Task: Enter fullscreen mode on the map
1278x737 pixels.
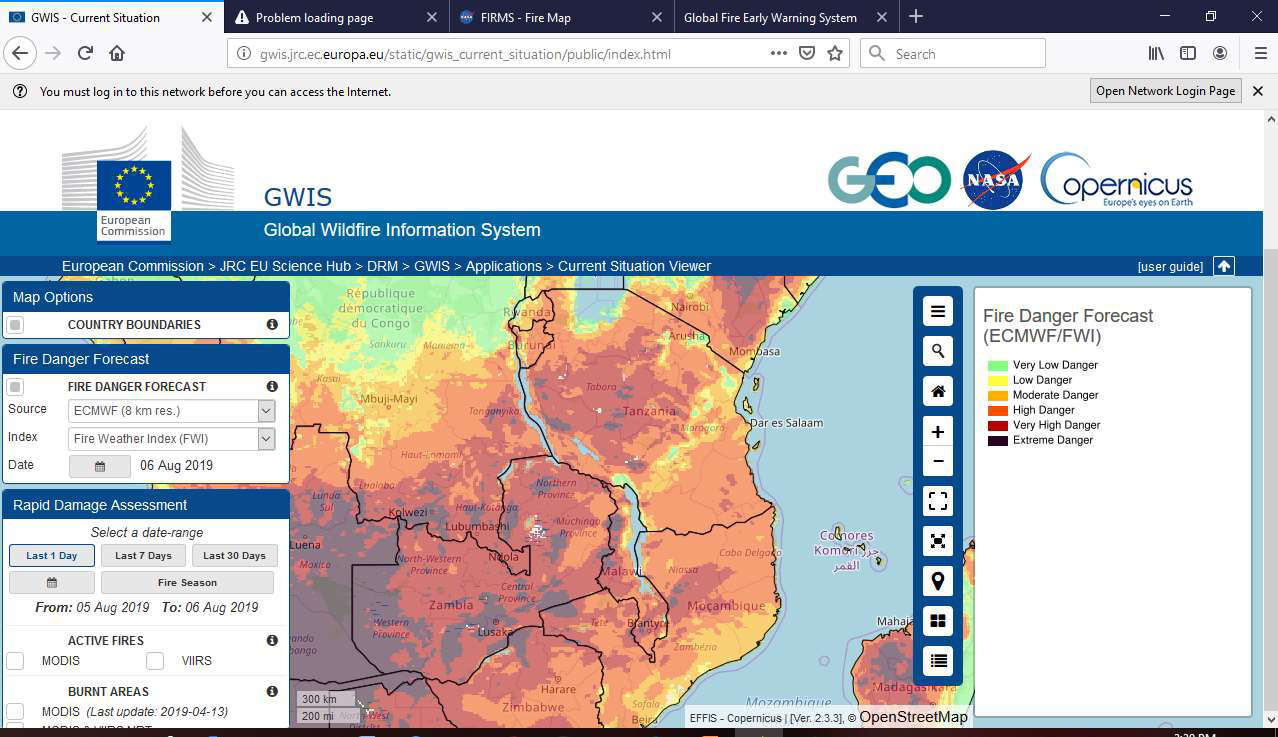Action: 937,501
